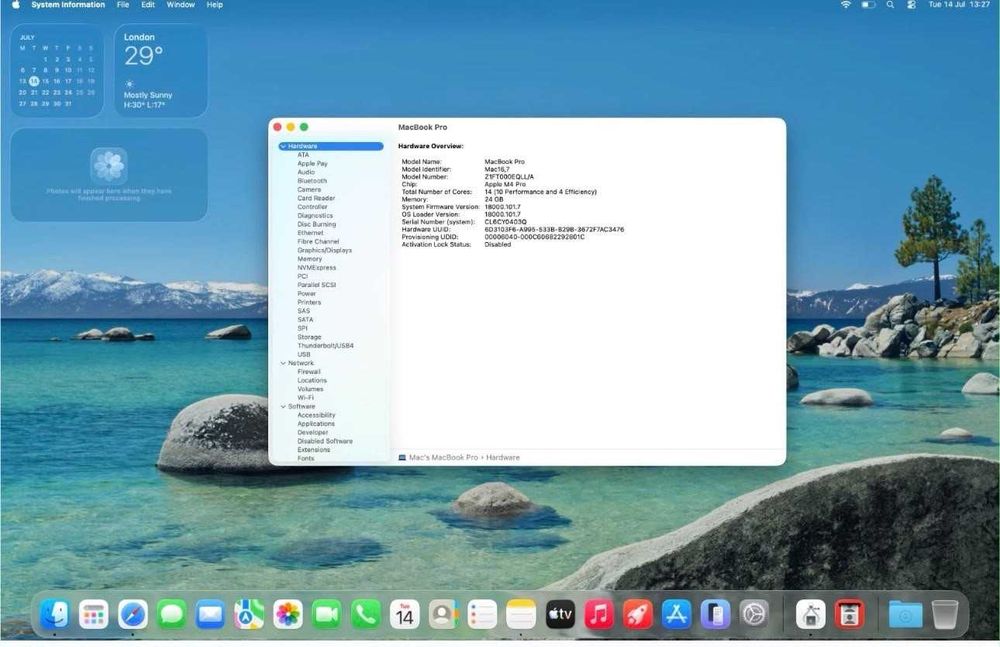This screenshot has width=1000, height=647.
Task: Click the Serial Number value CL6CY0403Q
Action: click(505, 222)
